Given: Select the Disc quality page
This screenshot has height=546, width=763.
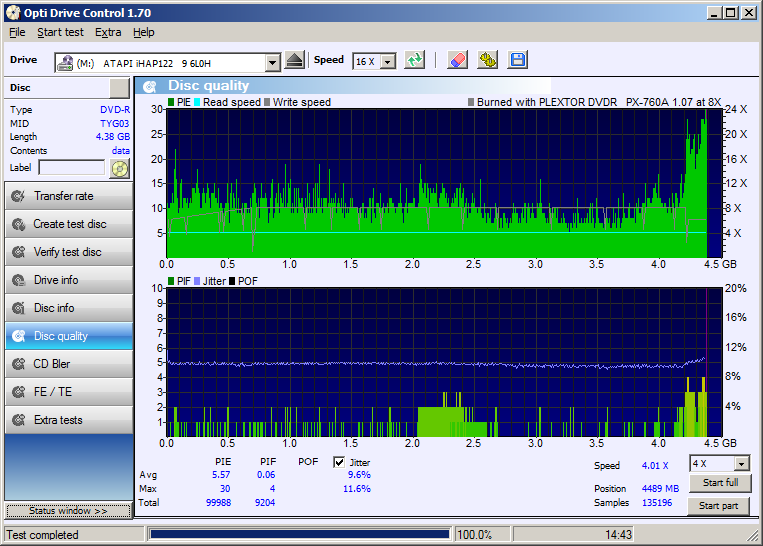Looking at the screenshot, I should tap(69, 336).
